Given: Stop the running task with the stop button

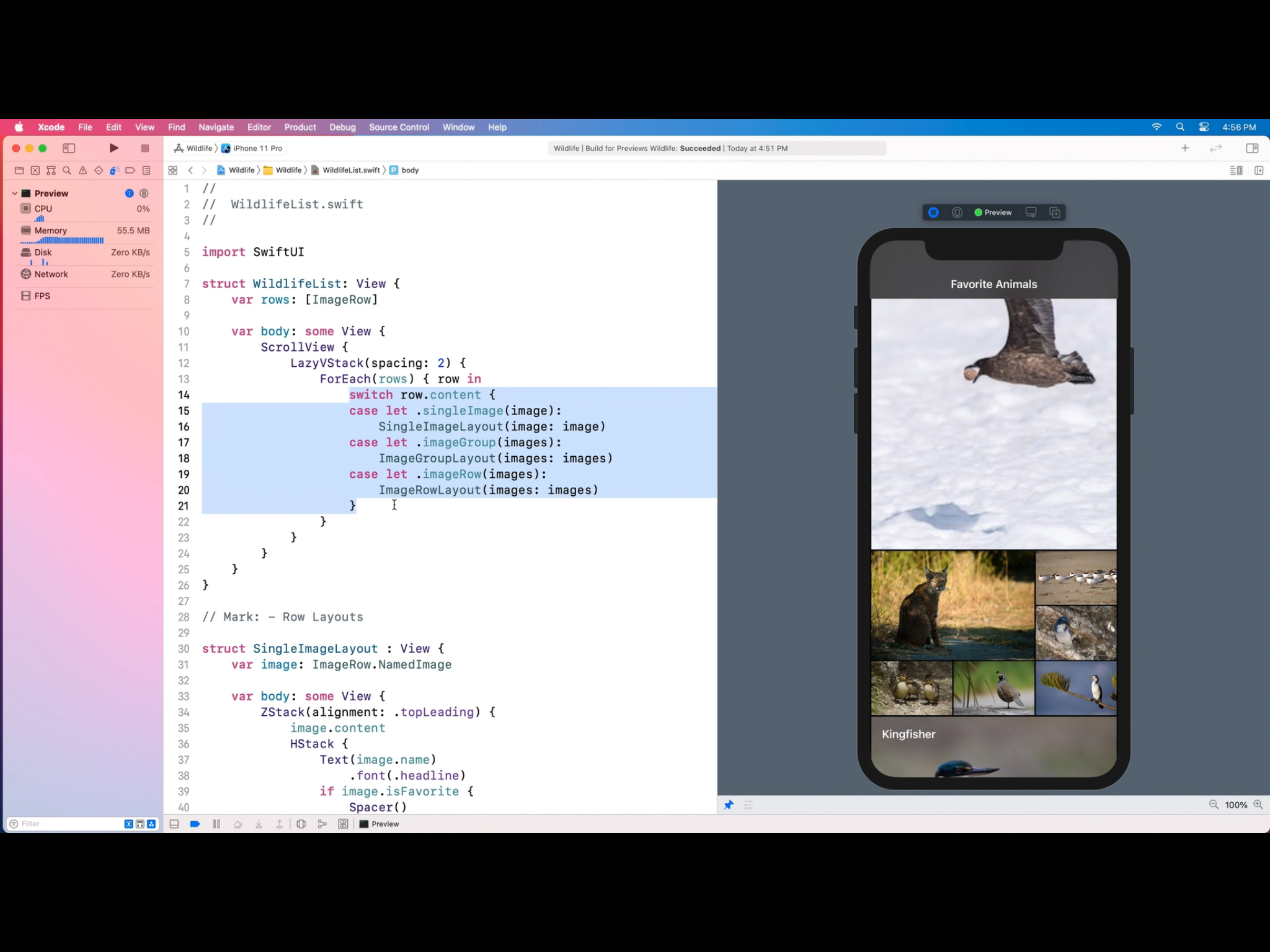Looking at the screenshot, I should coord(145,148).
